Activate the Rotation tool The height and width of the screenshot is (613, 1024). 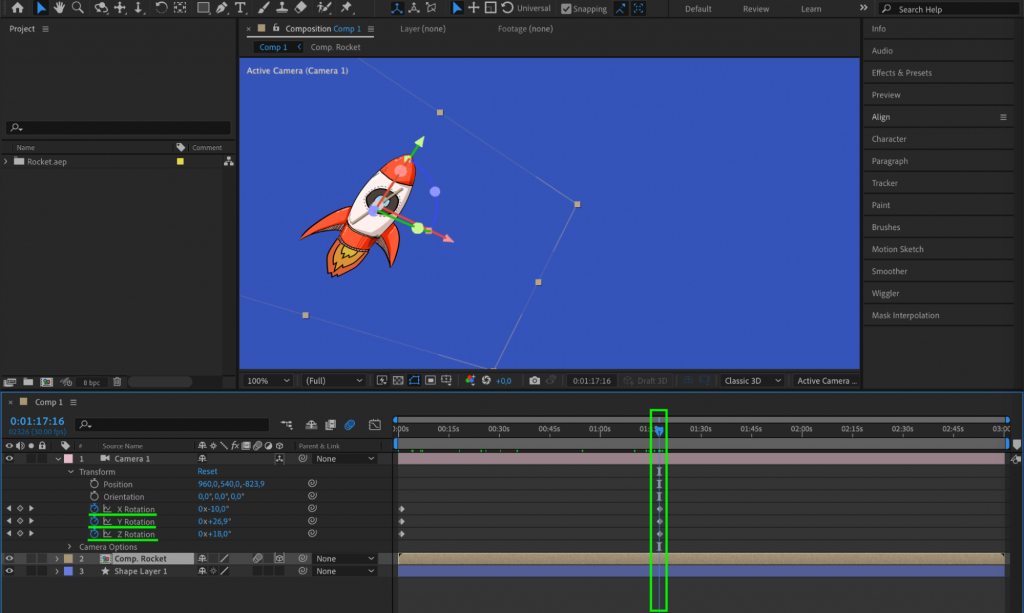pyautogui.click(x=161, y=8)
